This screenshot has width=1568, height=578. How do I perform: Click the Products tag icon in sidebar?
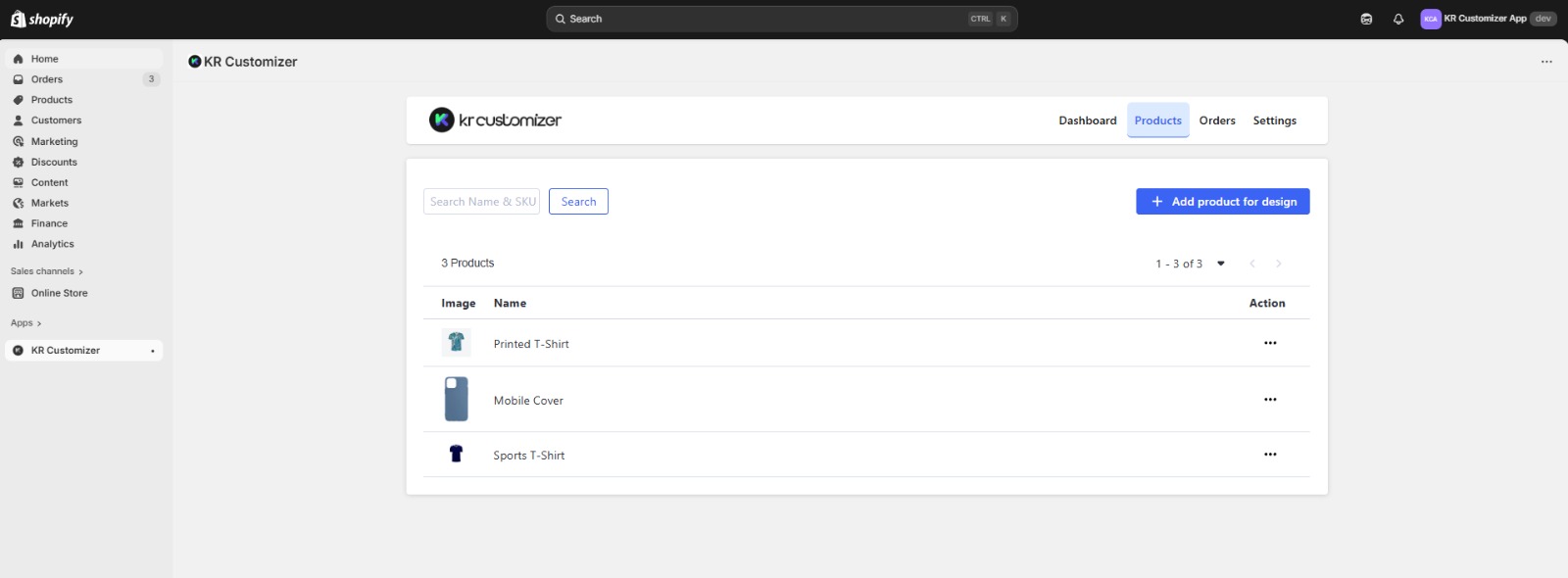(18, 100)
